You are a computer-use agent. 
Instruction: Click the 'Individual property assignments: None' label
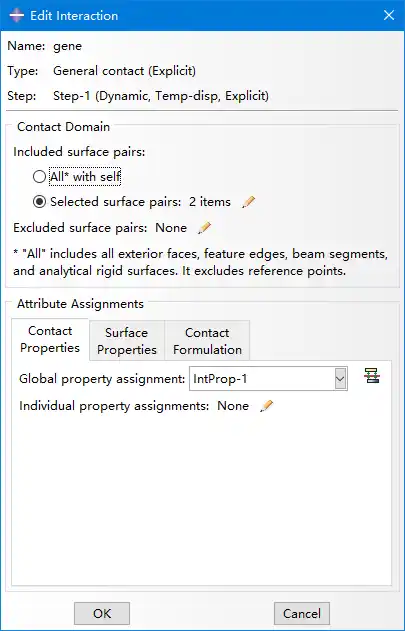134,406
